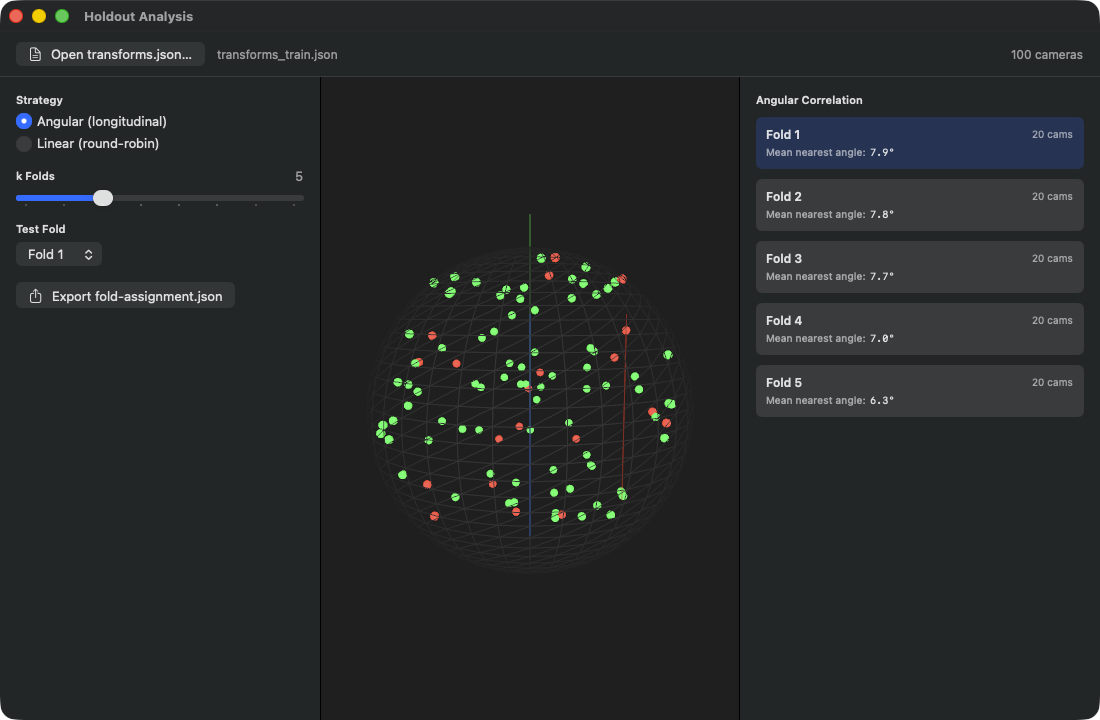Click the k Folds slider track's right end
The height and width of the screenshot is (720, 1100).
[300, 198]
